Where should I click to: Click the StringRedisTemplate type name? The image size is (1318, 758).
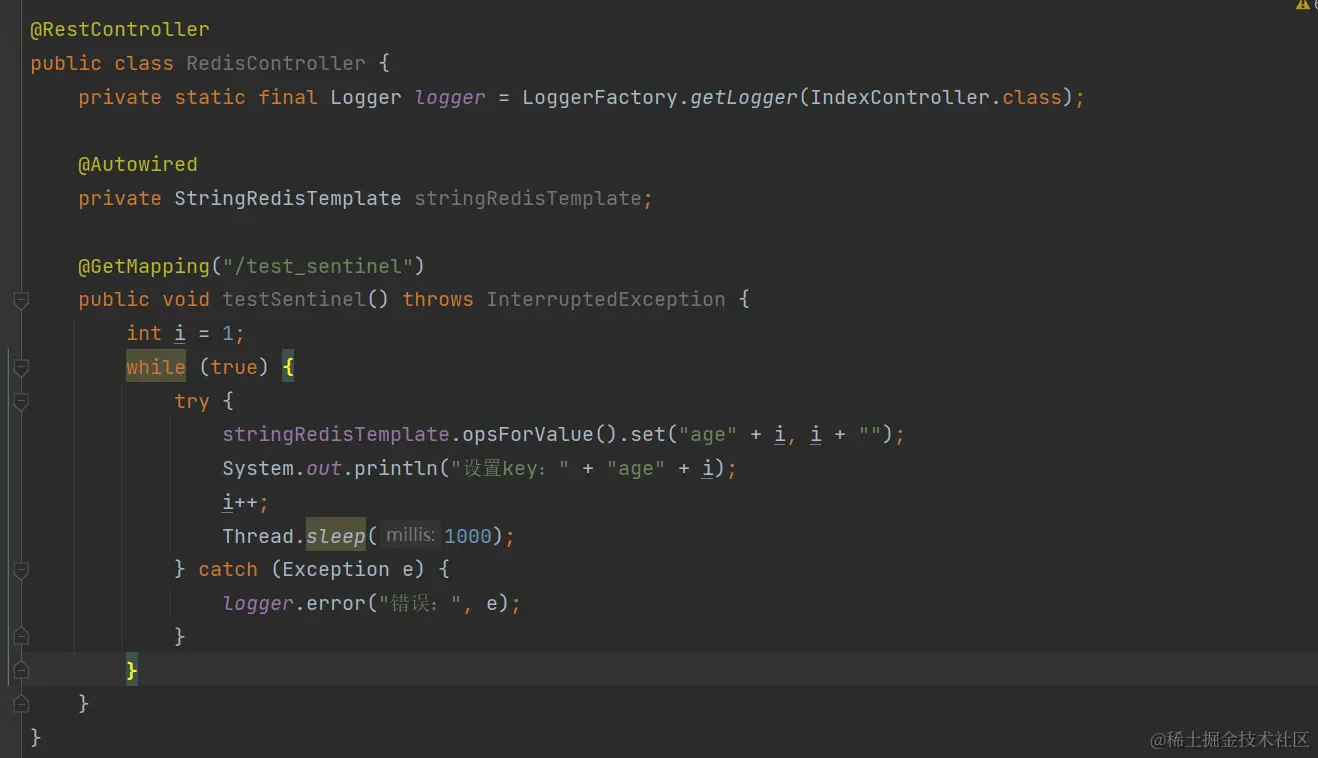click(x=288, y=198)
